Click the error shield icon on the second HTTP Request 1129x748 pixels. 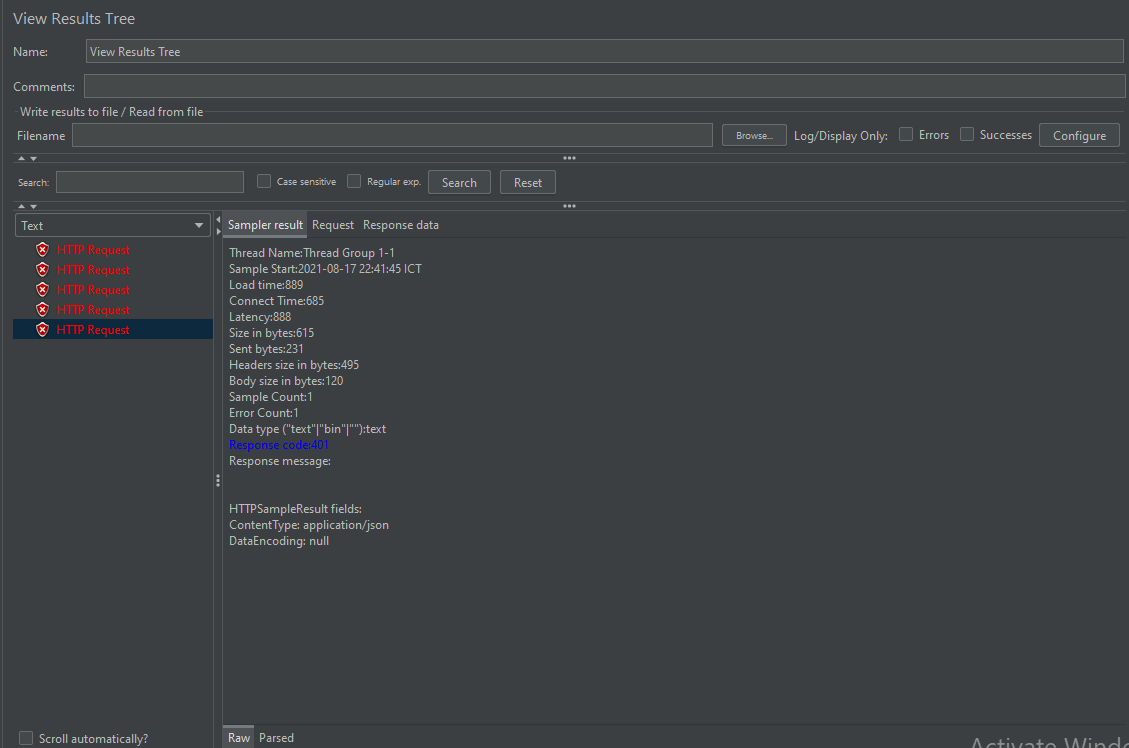point(41,269)
